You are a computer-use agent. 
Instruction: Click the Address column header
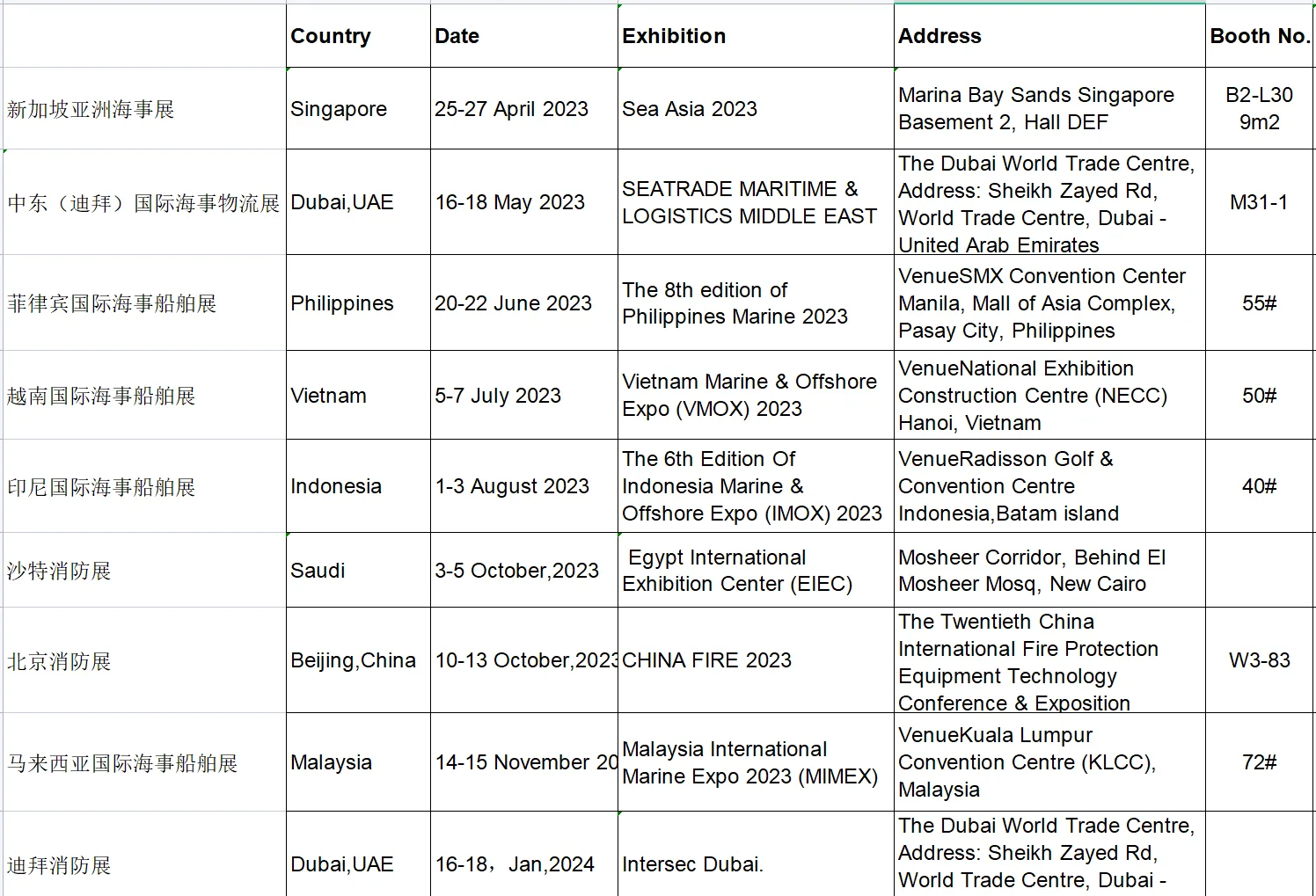tap(1049, 36)
